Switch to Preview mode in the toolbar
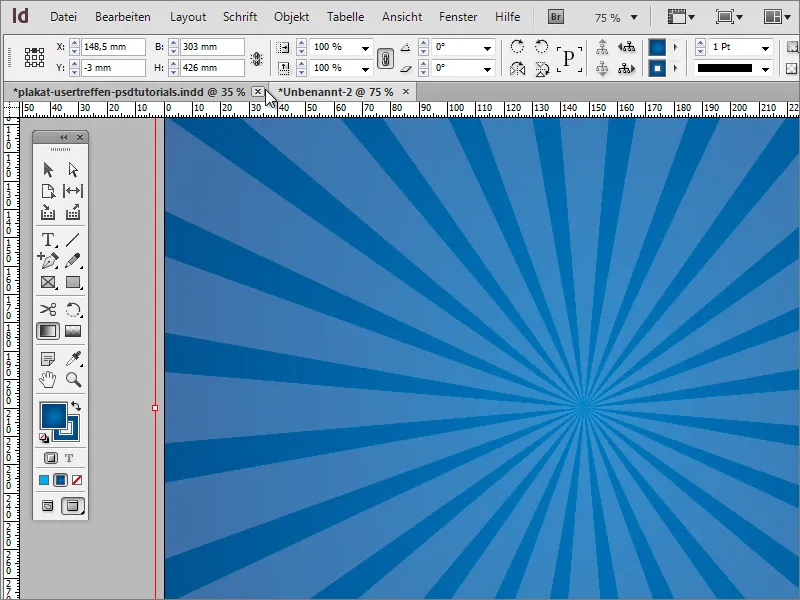Viewport: 800px width, 600px height. pyautogui.click(x=71, y=505)
